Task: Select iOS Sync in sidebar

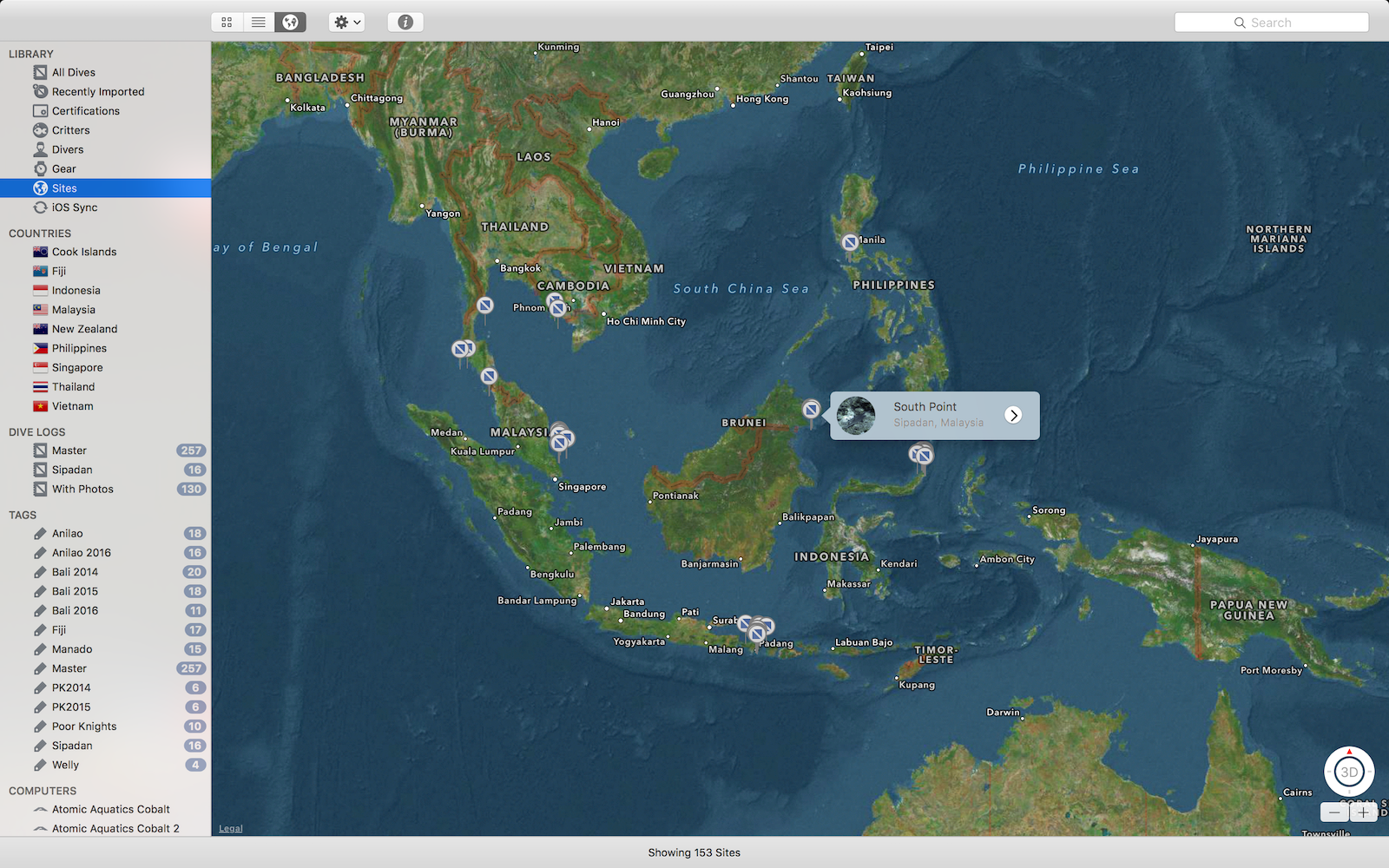Action: coord(74,207)
